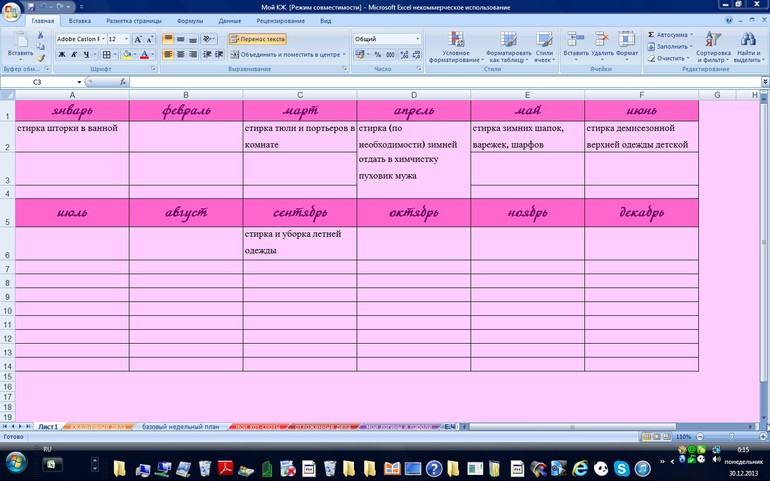The image size is (770, 481).
Task: Click the Очистить button
Action: [x=668, y=58]
